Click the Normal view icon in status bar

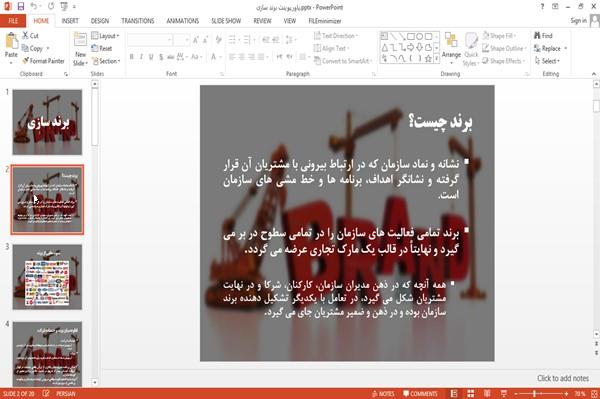pos(454,394)
